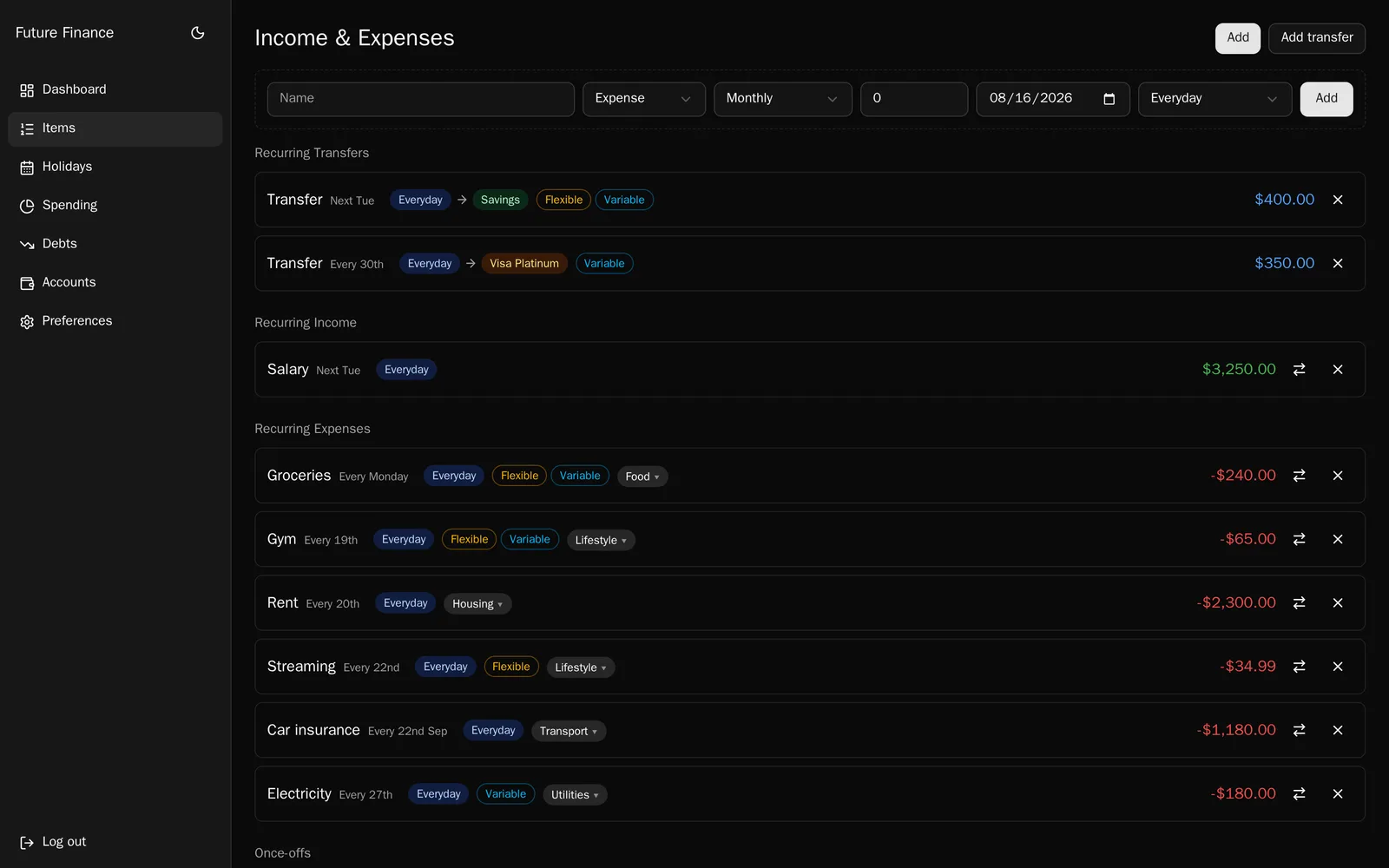Open Electricity Utilities category dropdown
This screenshot has width=1389, height=868.
pyautogui.click(x=575, y=795)
